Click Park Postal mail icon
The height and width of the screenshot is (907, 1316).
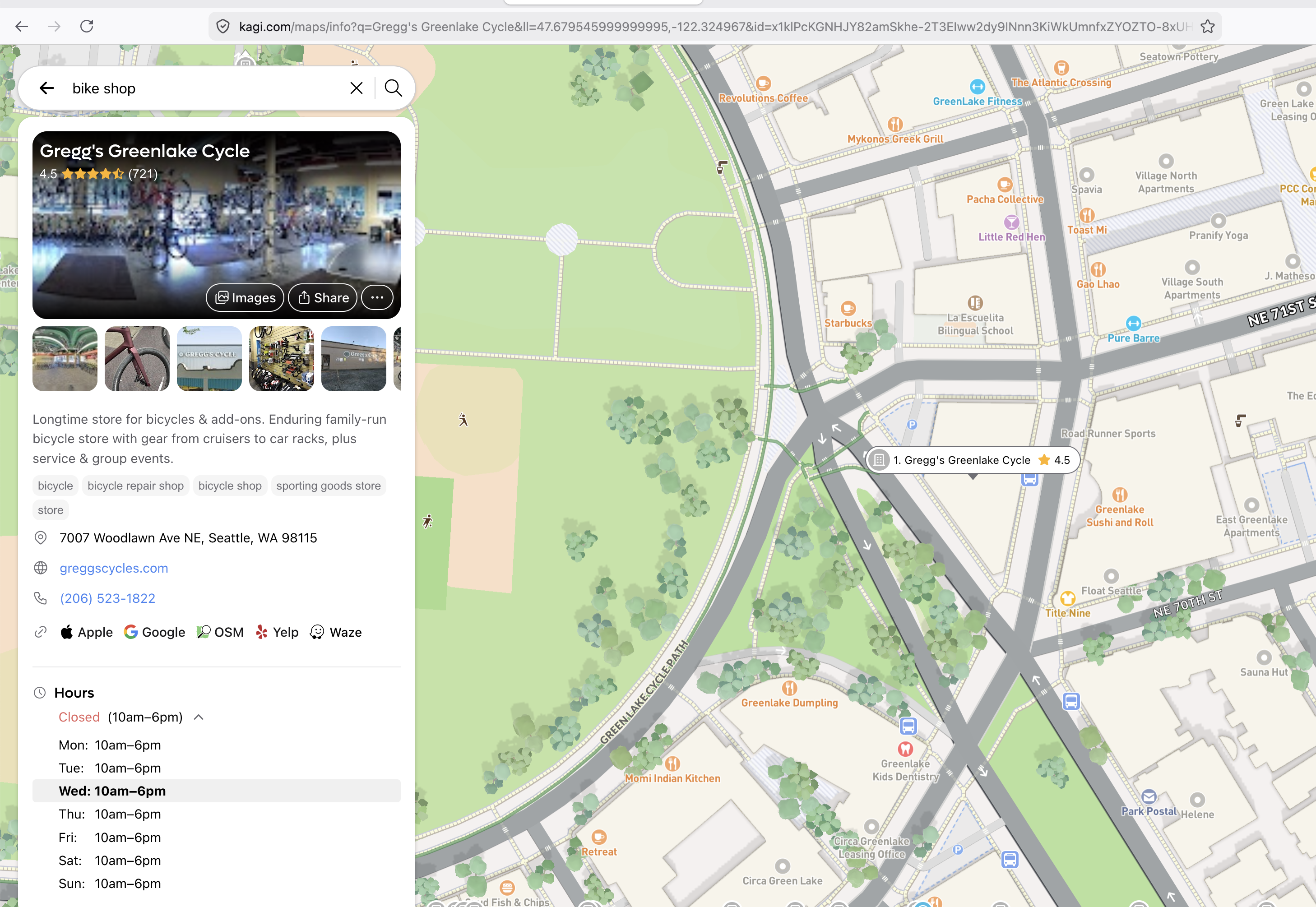pyautogui.click(x=1149, y=797)
